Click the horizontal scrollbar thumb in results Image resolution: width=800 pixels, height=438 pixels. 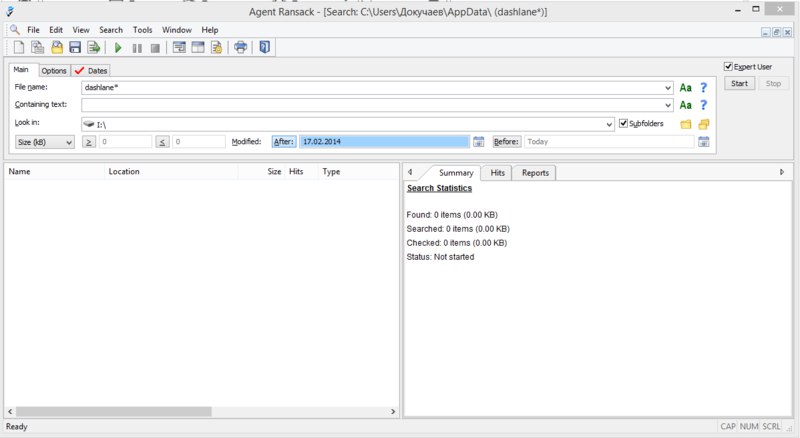[113, 411]
